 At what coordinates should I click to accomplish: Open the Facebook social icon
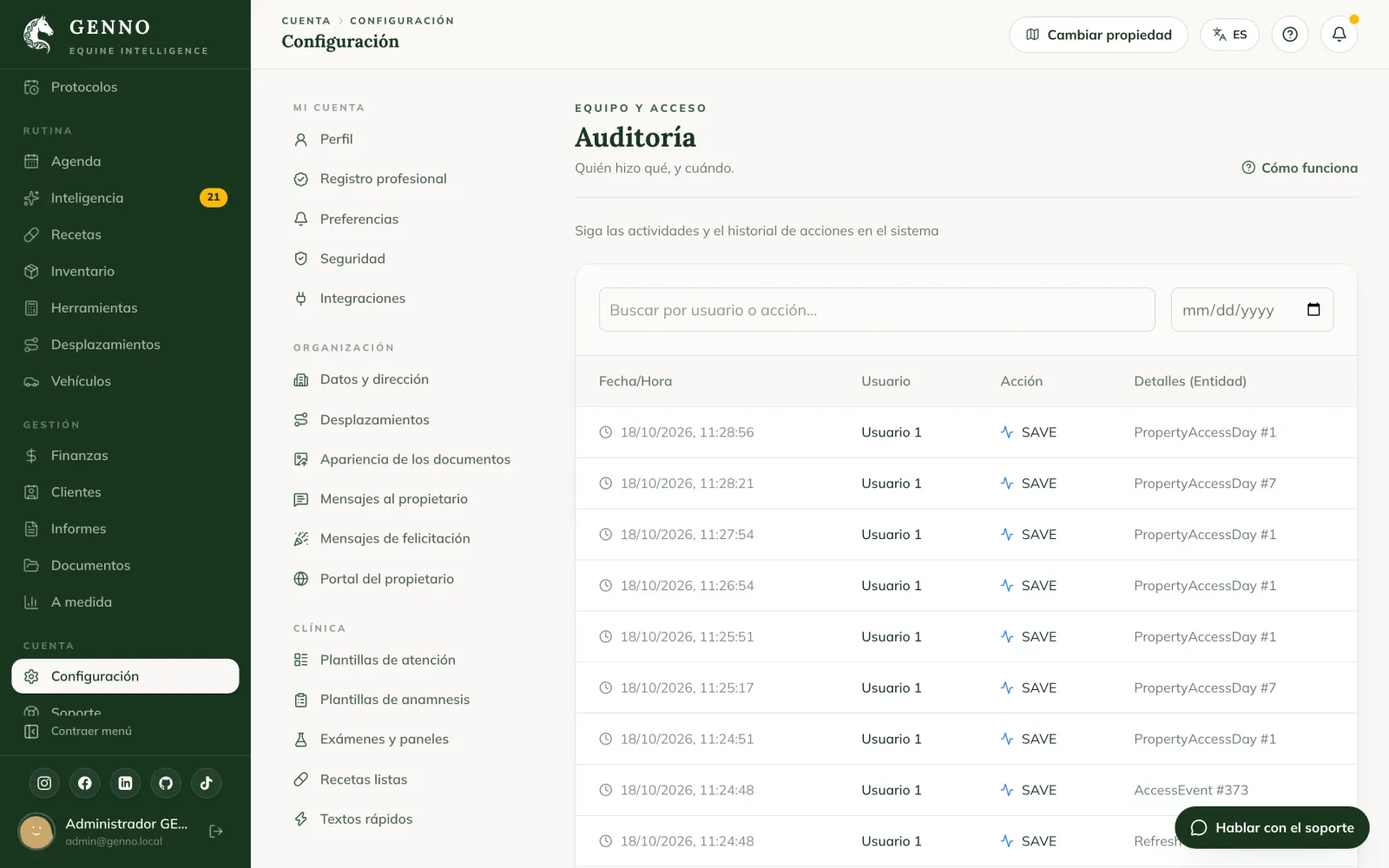pyautogui.click(x=85, y=783)
